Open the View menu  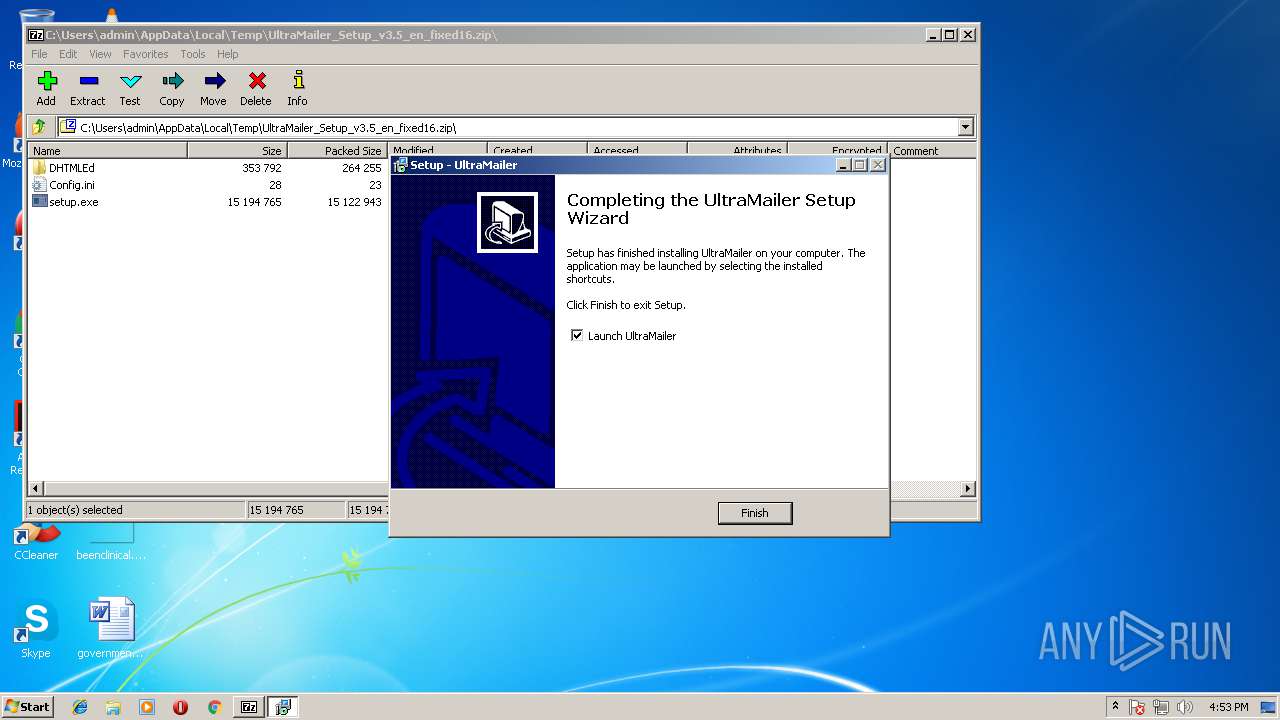pyautogui.click(x=101, y=54)
